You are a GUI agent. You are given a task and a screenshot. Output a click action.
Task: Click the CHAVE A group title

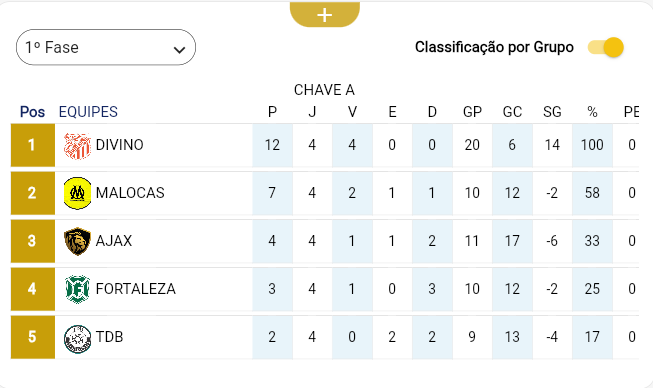coord(324,90)
